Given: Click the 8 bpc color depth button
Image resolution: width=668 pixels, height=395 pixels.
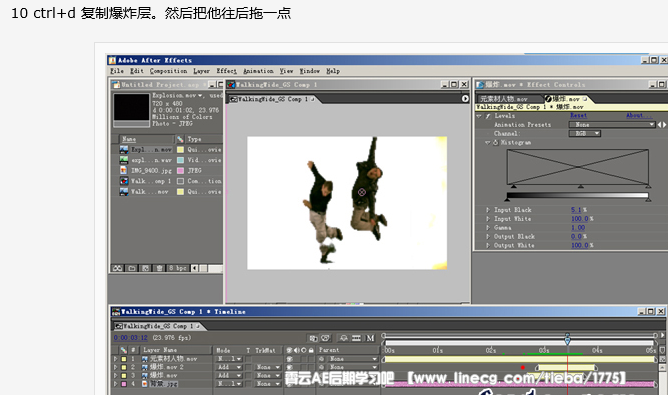Looking at the screenshot, I should point(178,268).
